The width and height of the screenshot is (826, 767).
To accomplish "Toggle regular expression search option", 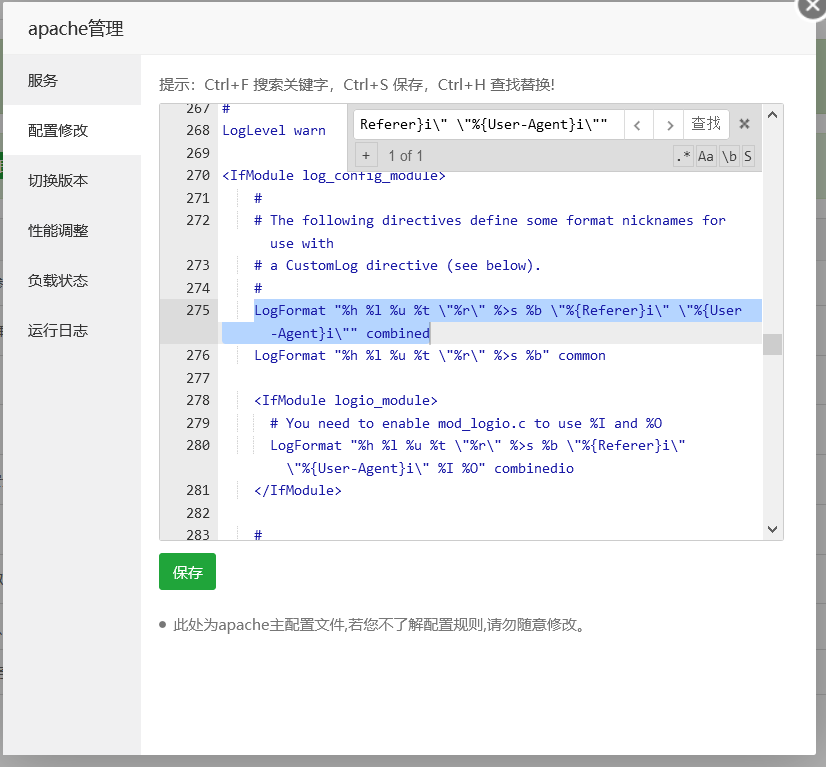I will [x=682, y=156].
